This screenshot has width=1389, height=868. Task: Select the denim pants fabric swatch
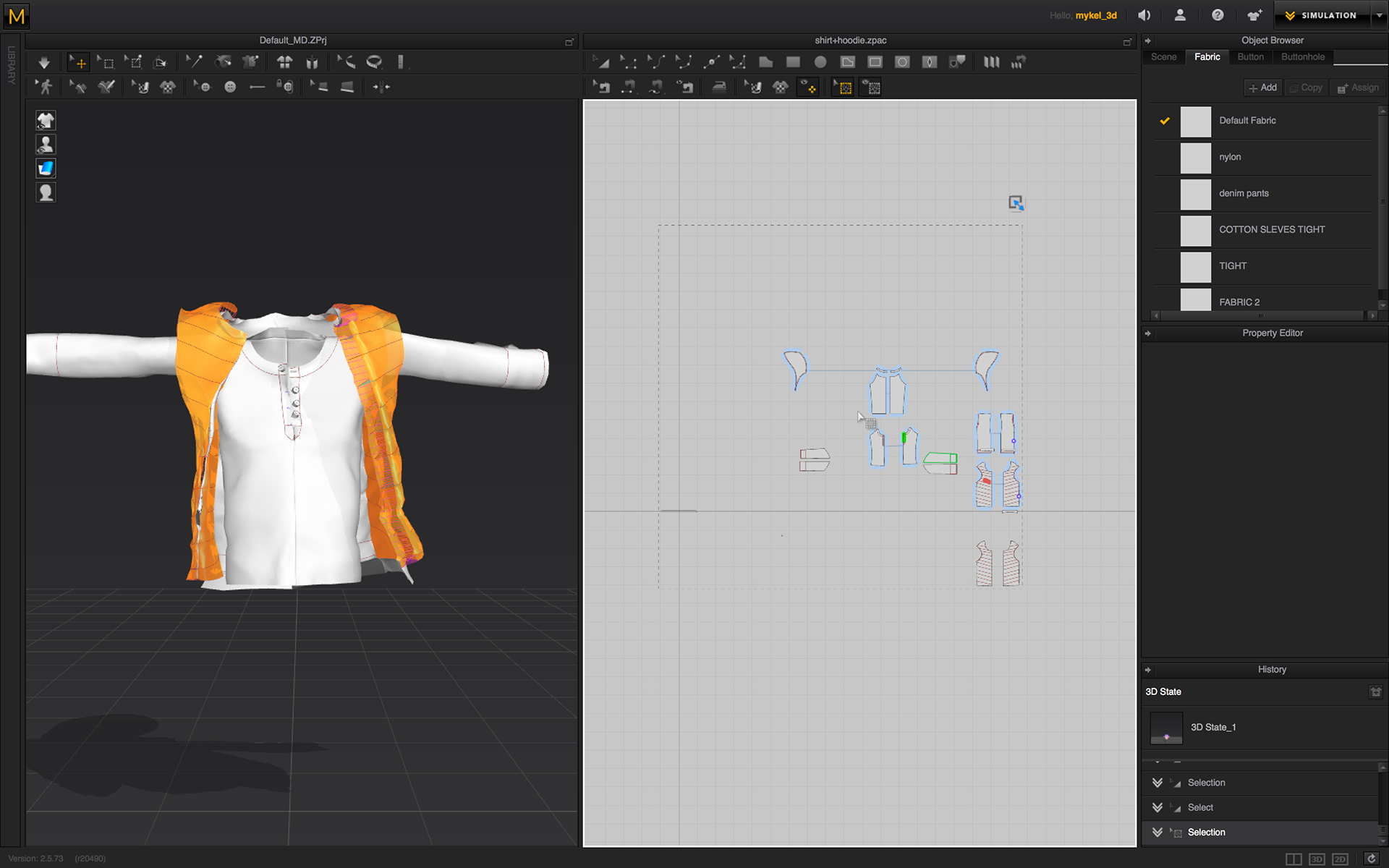(1195, 194)
